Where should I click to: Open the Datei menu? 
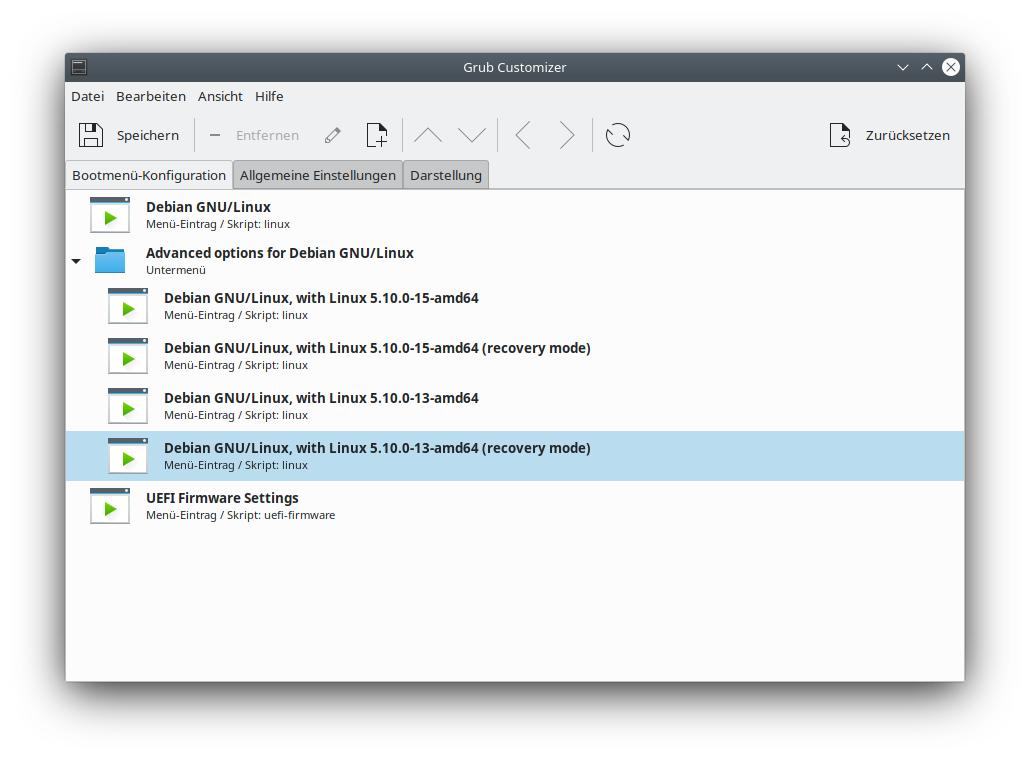(88, 96)
